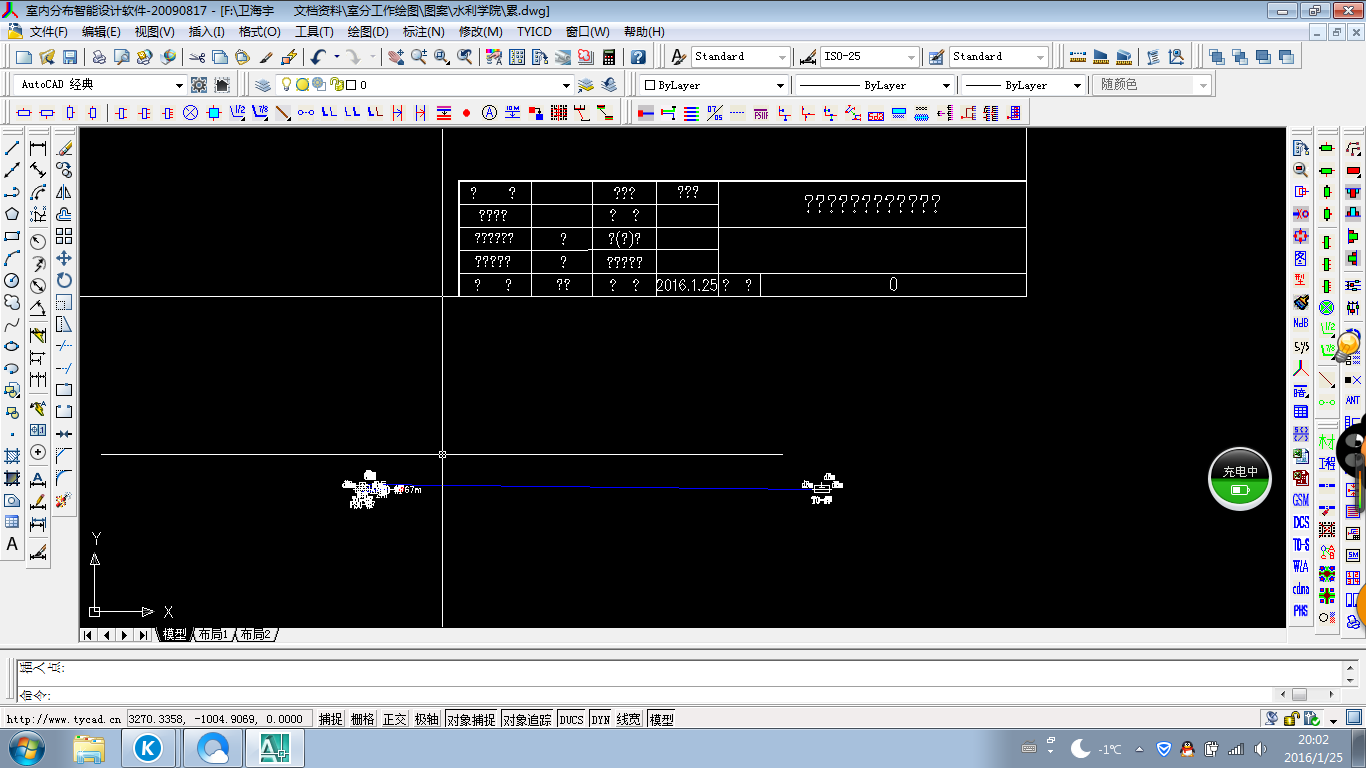Click the circled A symbol in TYICD toolbar
The image size is (1366, 768).
(489, 113)
